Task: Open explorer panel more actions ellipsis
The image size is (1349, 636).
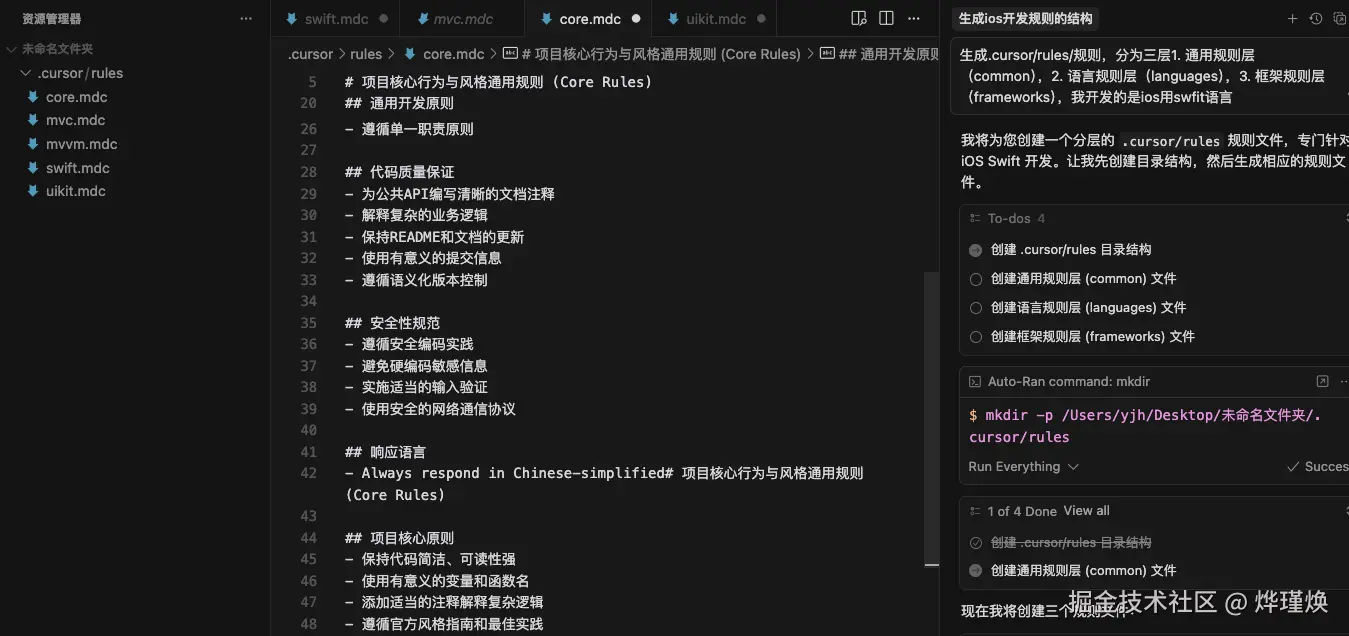Action: point(246,19)
